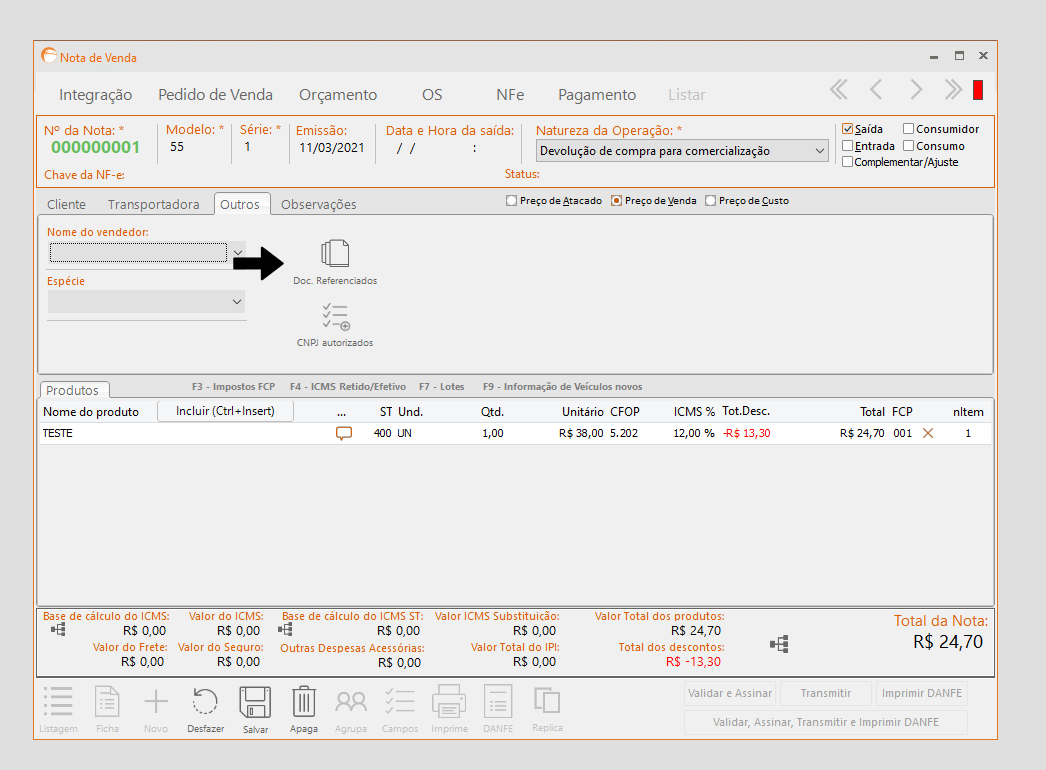This screenshot has height=770, width=1046.
Task: Open Doc. Referenciados documents icon
Action: click(335, 254)
